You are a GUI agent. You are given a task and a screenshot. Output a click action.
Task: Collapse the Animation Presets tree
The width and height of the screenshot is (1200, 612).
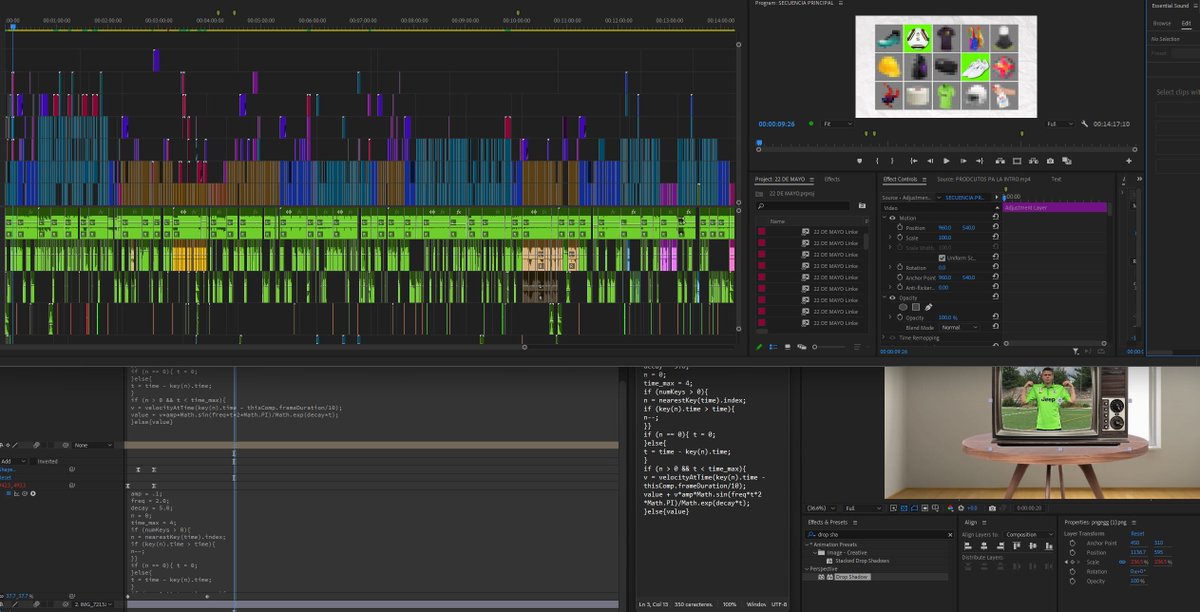(x=807, y=544)
